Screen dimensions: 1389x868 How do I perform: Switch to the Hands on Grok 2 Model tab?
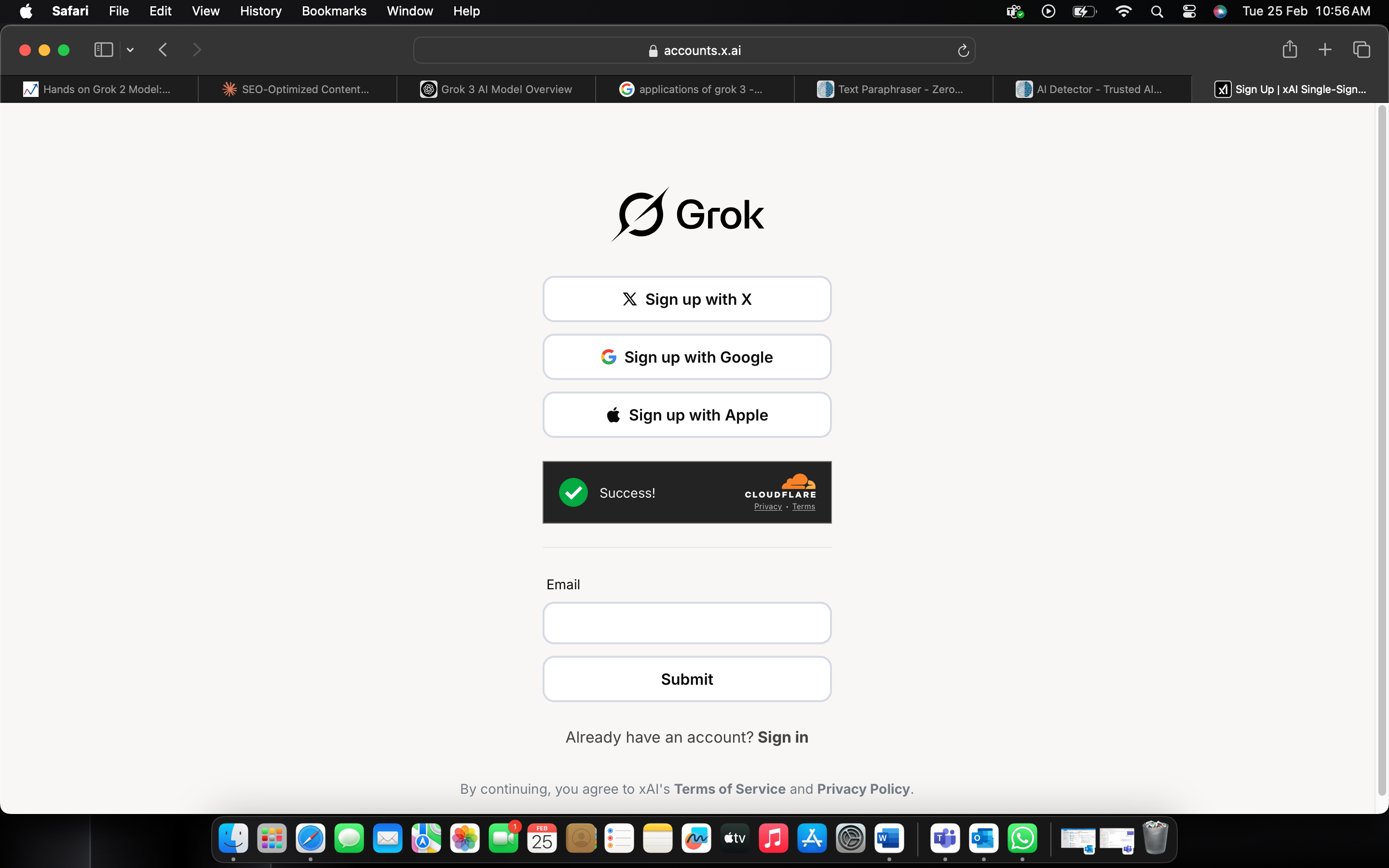pos(99,89)
